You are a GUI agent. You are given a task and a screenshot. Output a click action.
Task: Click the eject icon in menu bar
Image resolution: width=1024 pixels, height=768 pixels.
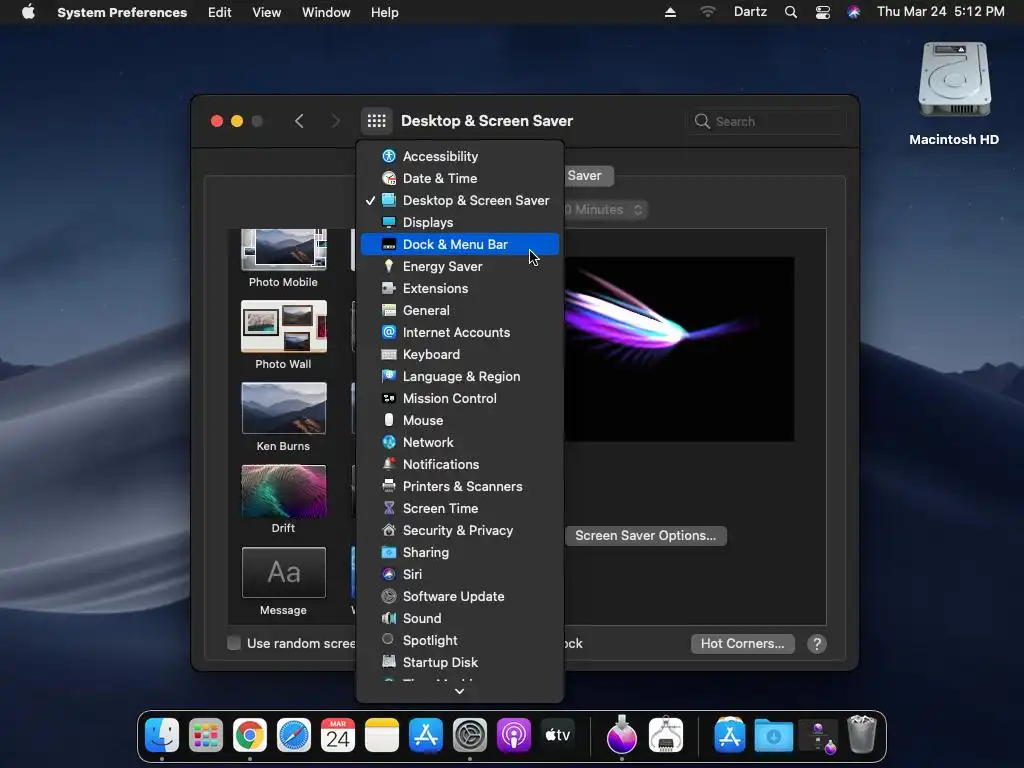[670, 12]
